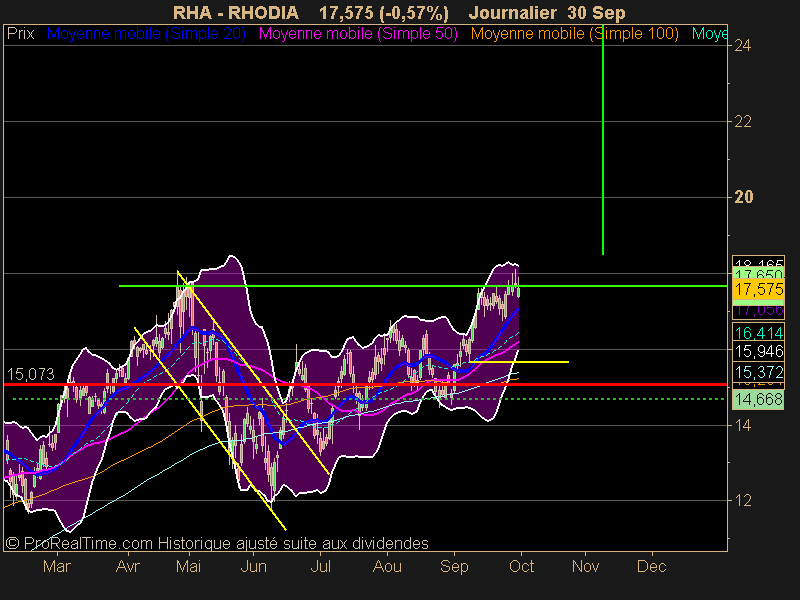
Task: Click the "Moyenne mobile (Simple 100)" legend entry
Action: coord(575,34)
